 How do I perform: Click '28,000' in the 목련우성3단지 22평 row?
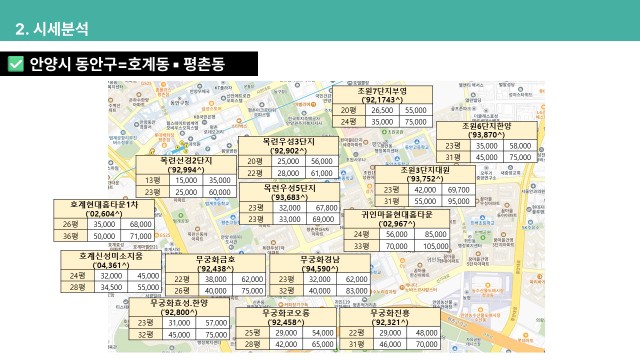click(x=288, y=173)
